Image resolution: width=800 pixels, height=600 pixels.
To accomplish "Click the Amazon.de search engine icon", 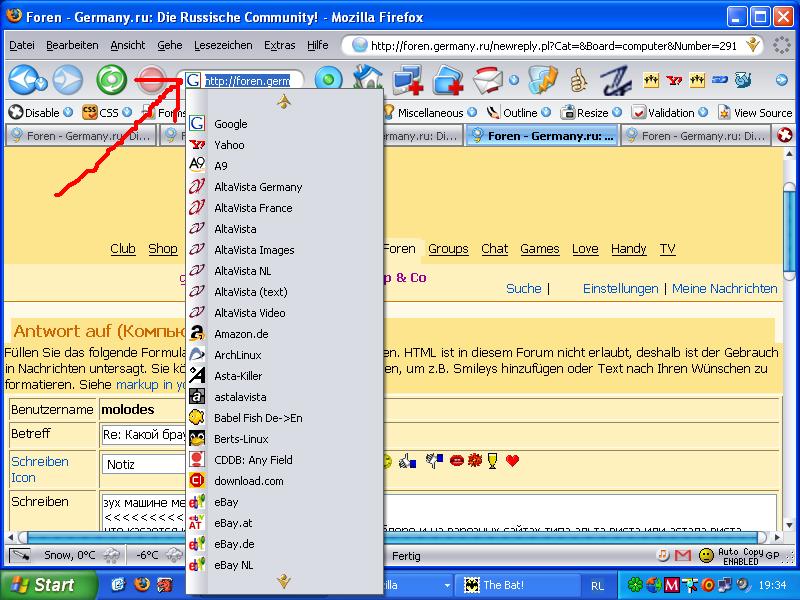I will point(197,334).
